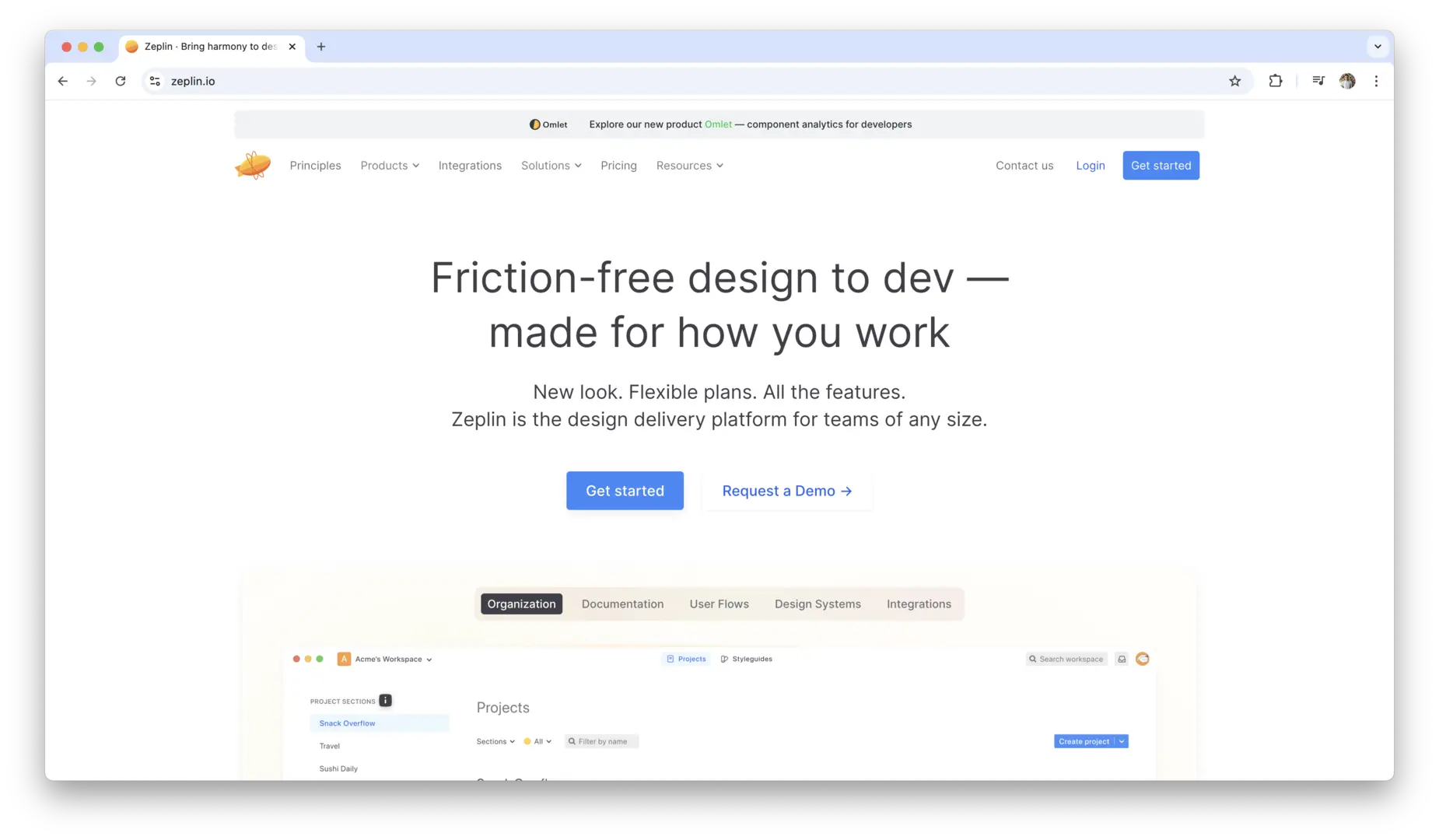The height and width of the screenshot is (840, 1439).
Task: Expand the Solutions dropdown menu
Action: pos(551,166)
